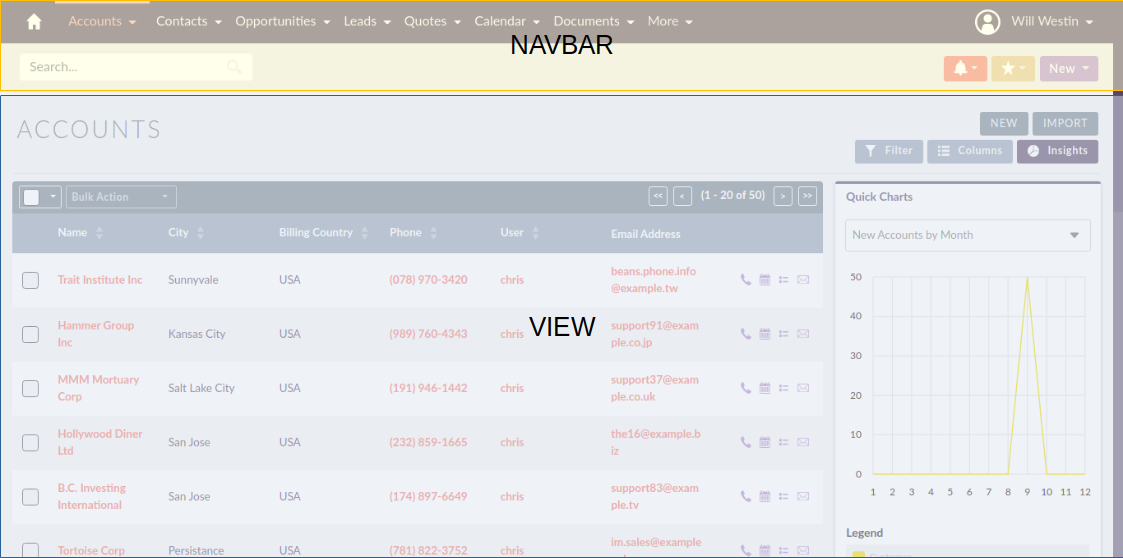Click the user avatar icon
This screenshot has width=1123, height=558.
pos(987,21)
